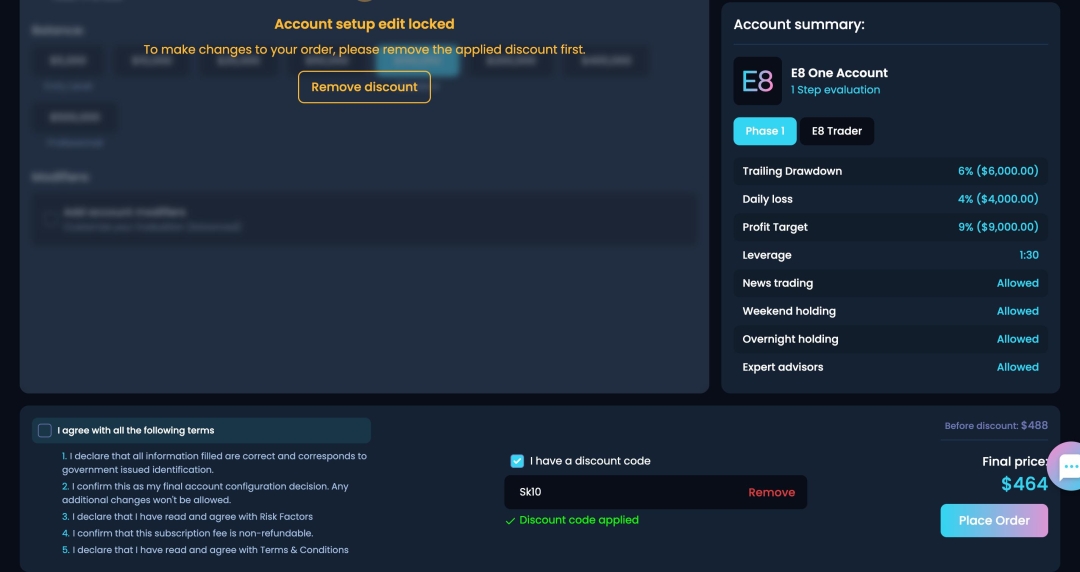Click the Expert advisors row
This screenshot has height=572, width=1080.
point(890,367)
